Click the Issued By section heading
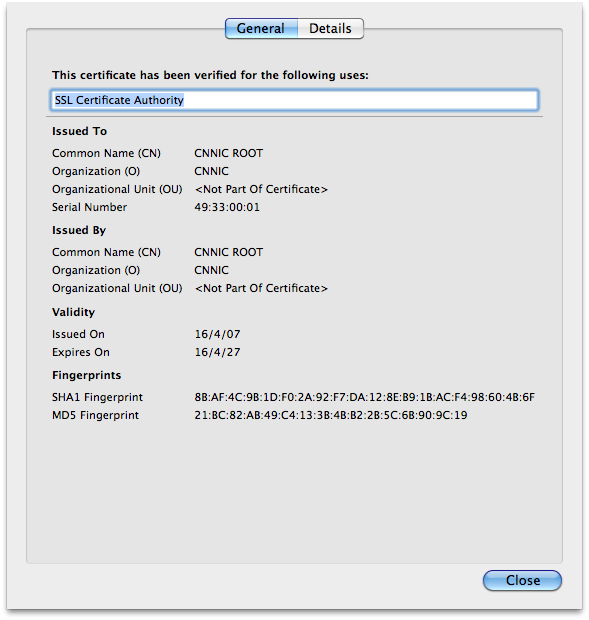 79,230
